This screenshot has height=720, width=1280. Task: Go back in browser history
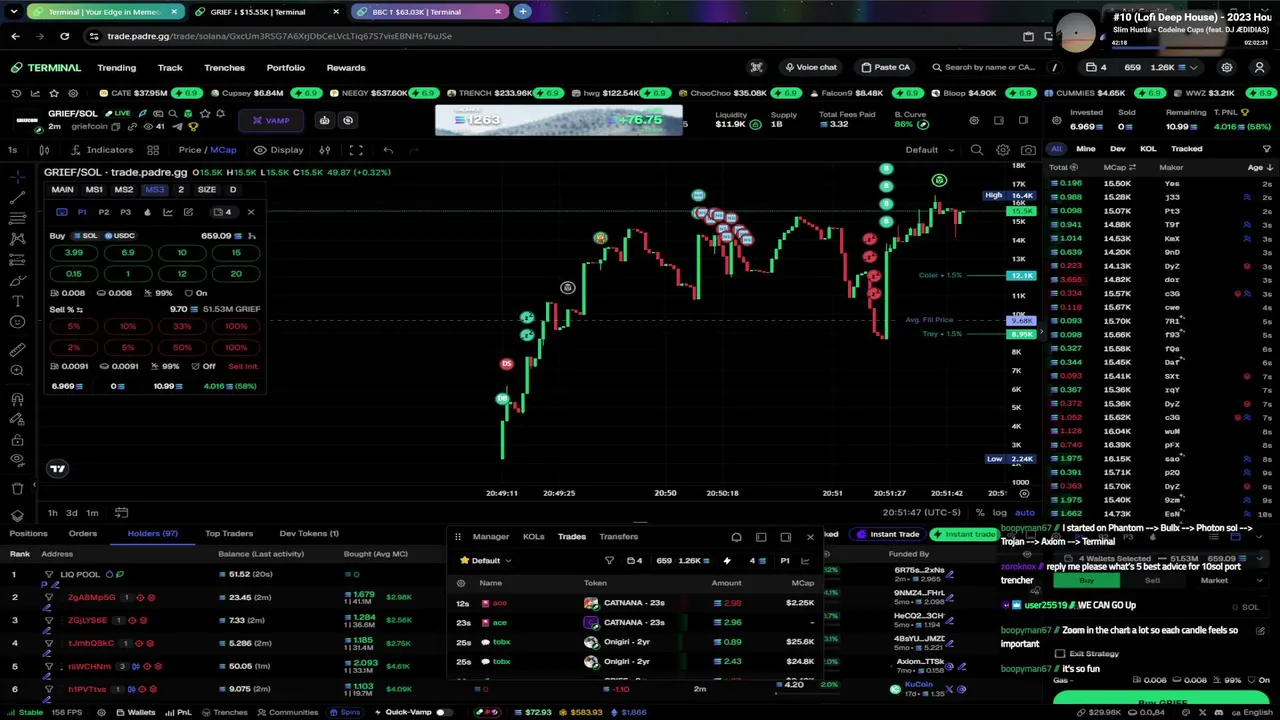(x=15, y=36)
